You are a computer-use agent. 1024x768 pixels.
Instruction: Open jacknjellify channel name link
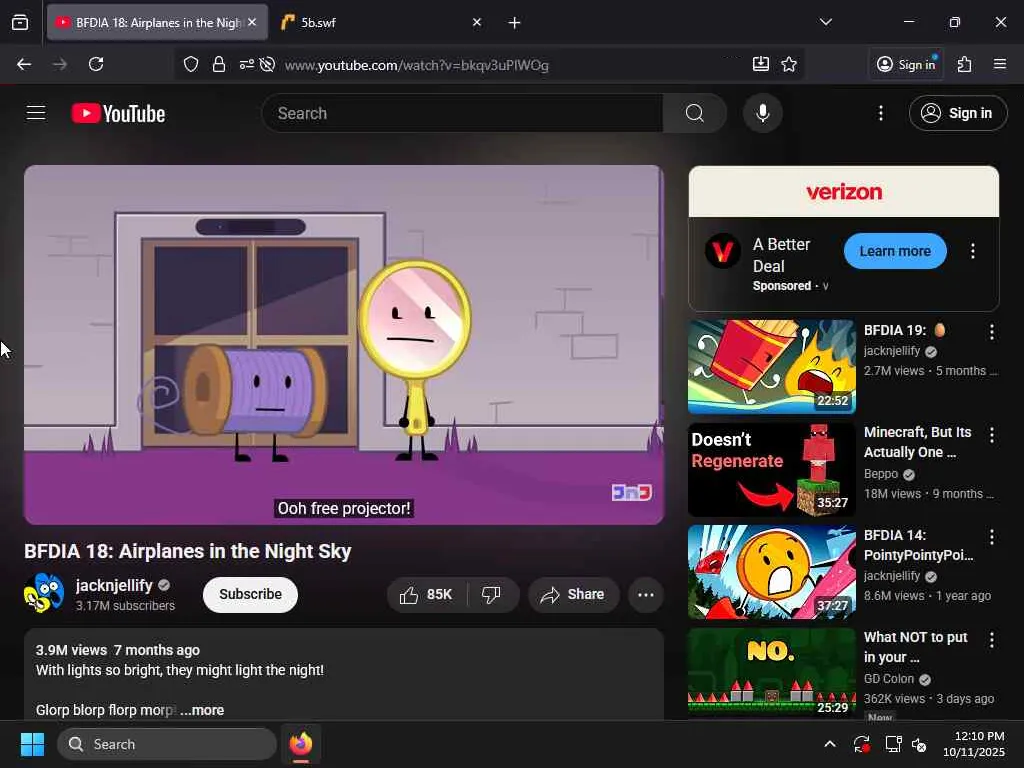pos(114,585)
